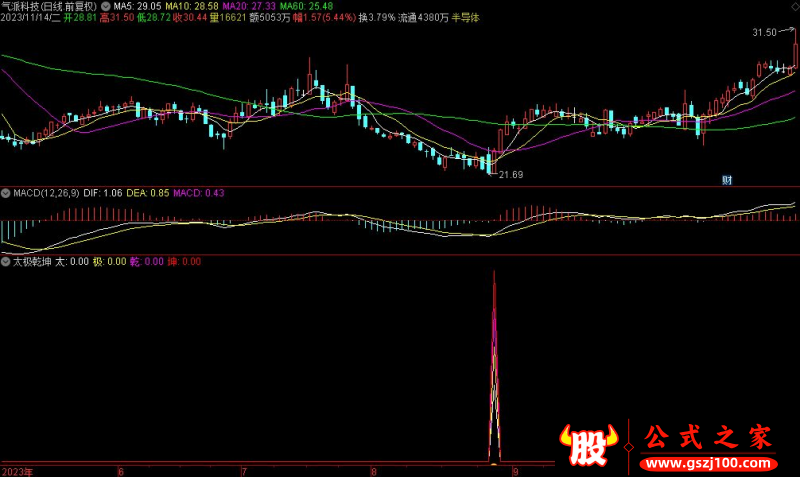Click the 31.50 high price marker
The image size is (800, 477).
coord(764,33)
